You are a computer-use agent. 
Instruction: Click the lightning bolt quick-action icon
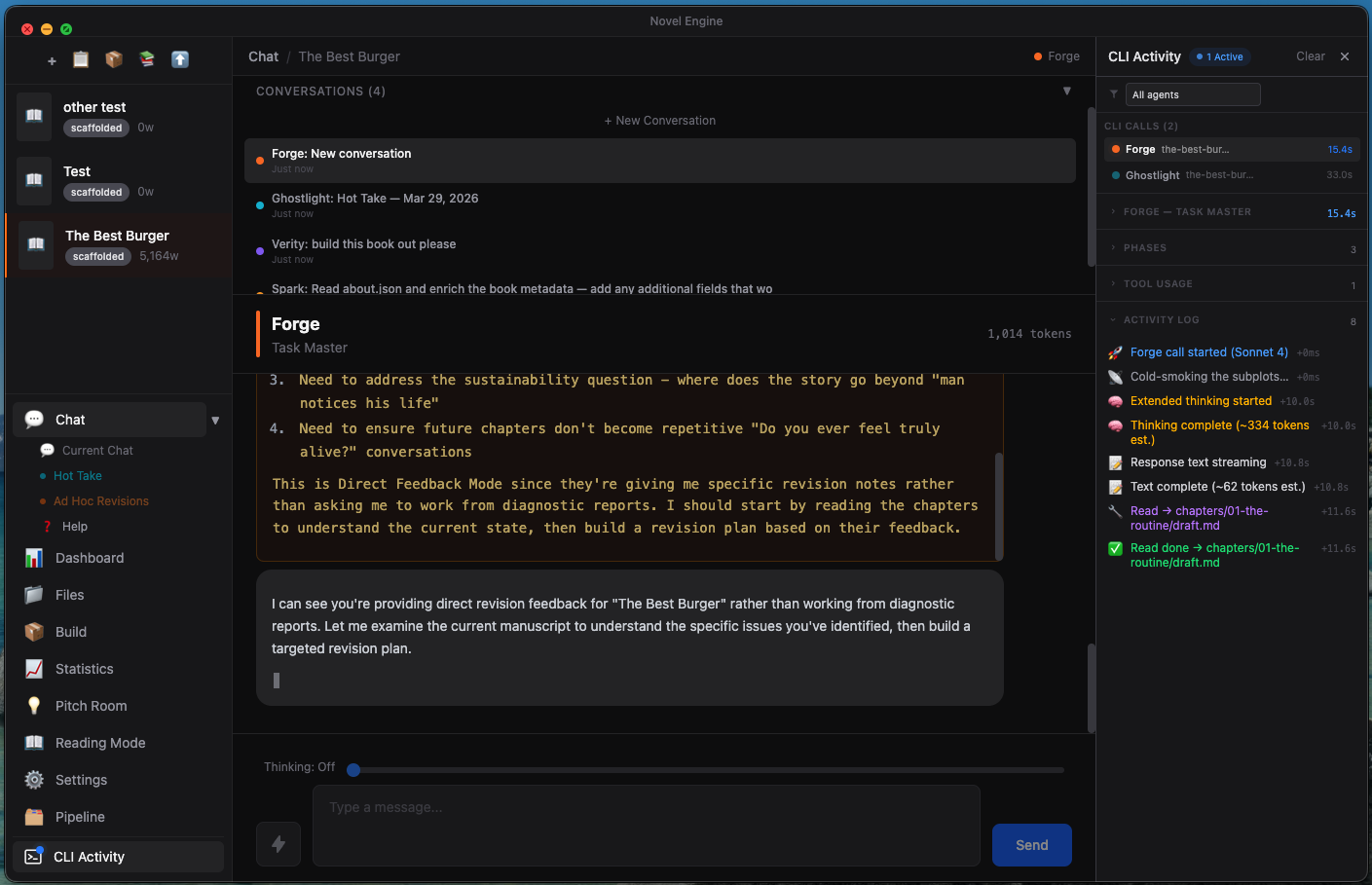tap(278, 844)
